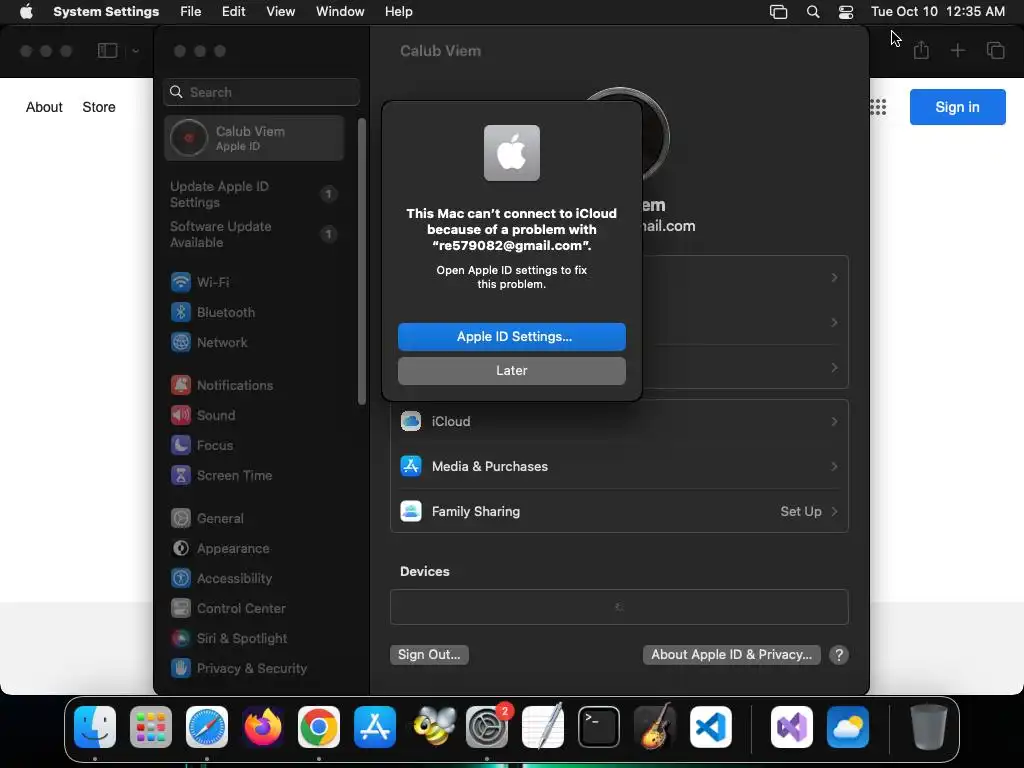This screenshot has width=1024, height=768.
Task: Select Calub Viem Apple ID sidebar entry
Action: click(253, 138)
